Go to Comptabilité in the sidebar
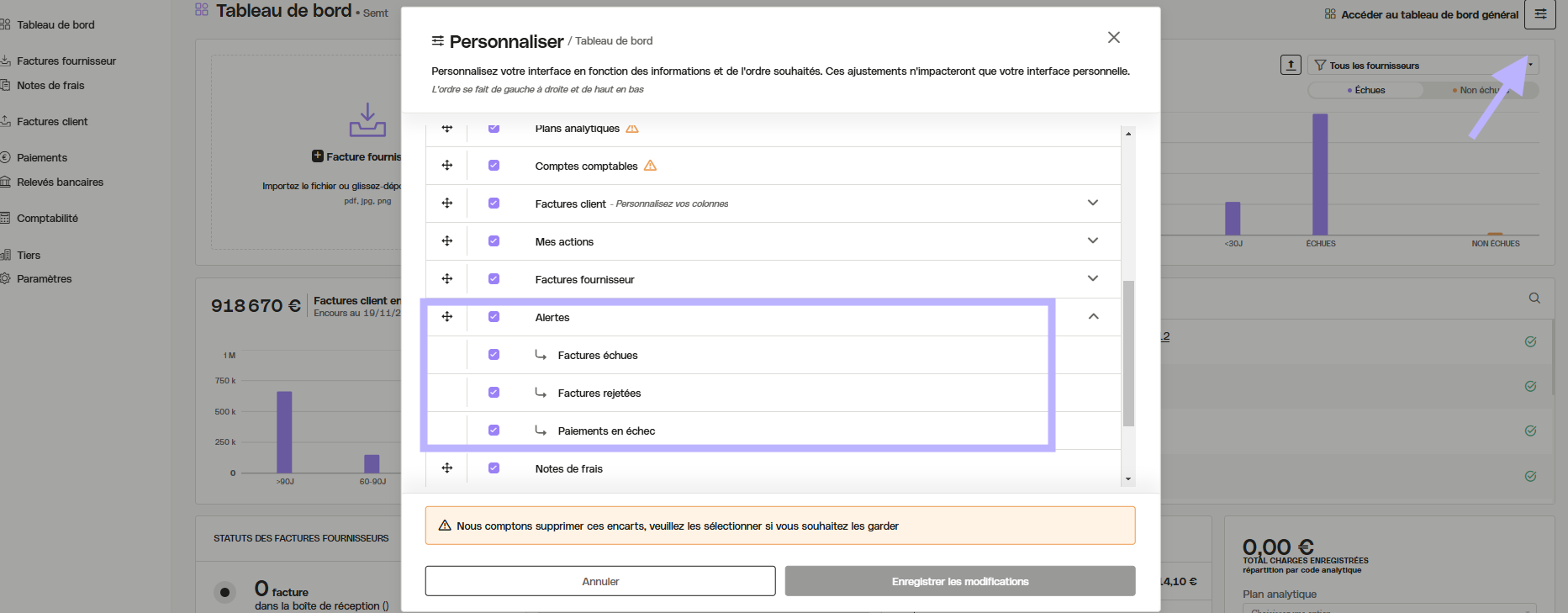The image size is (1568, 613). pyautogui.click(x=47, y=219)
